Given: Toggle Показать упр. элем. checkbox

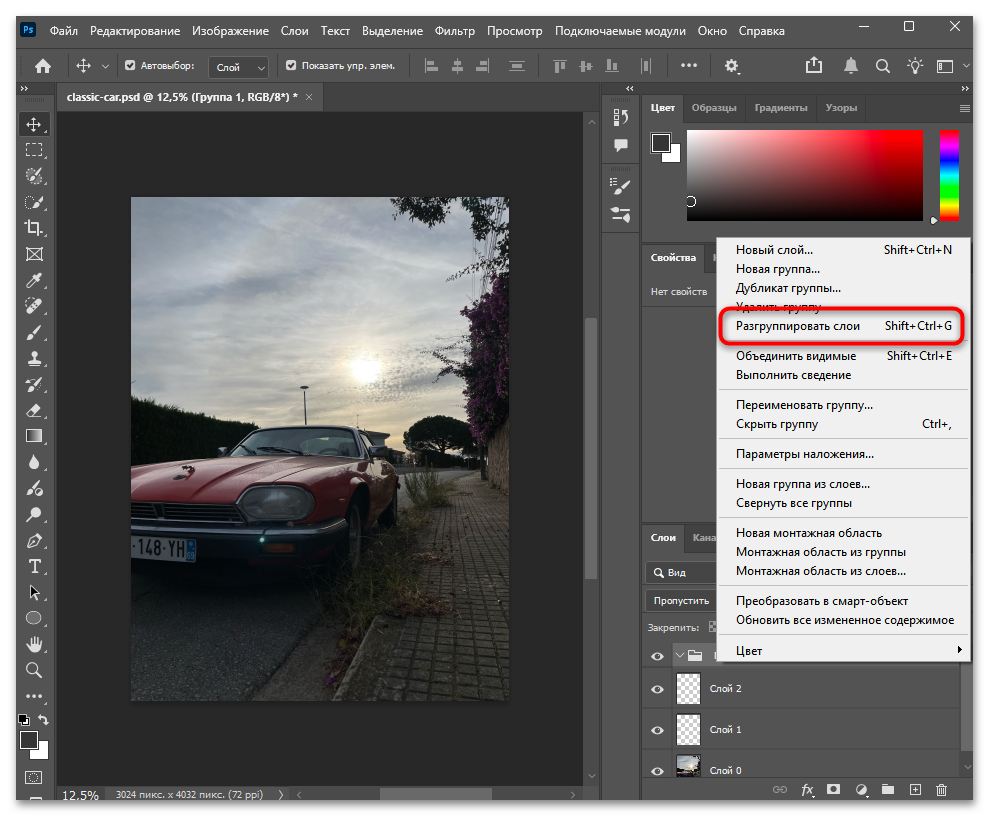Looking at the screenshot, I should (x=291, y=66).
